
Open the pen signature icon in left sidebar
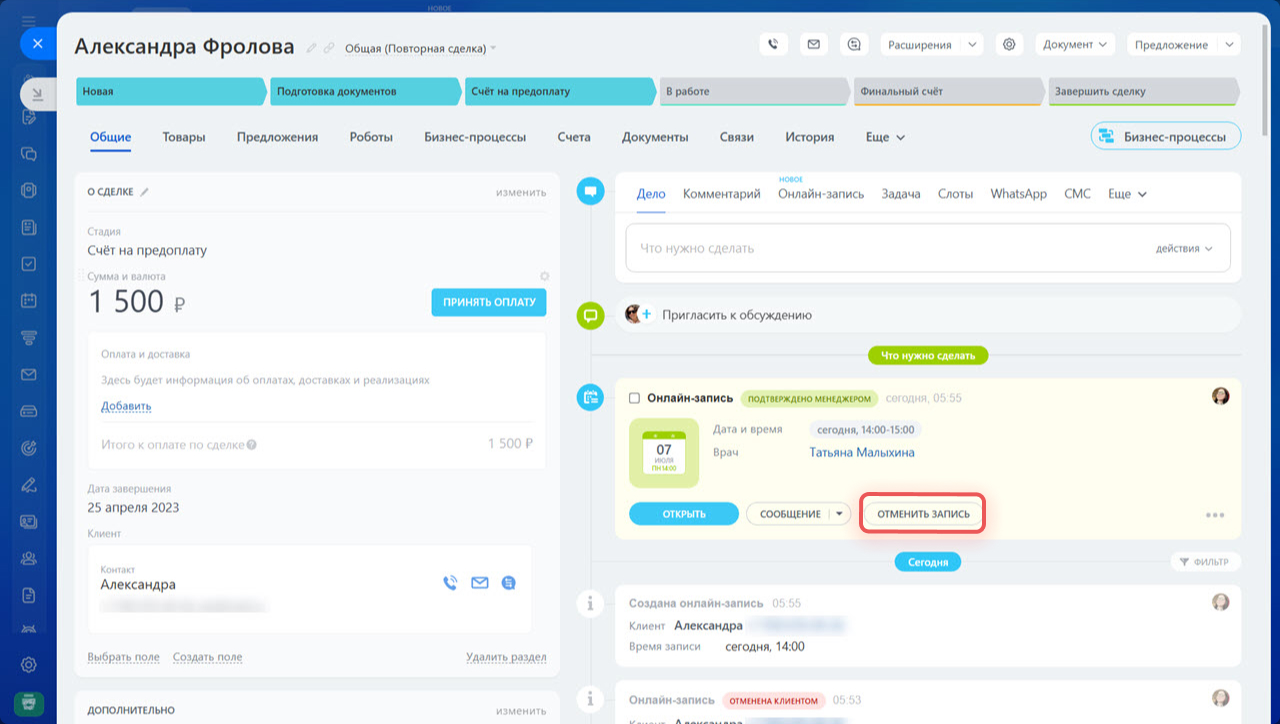(29, 485)
